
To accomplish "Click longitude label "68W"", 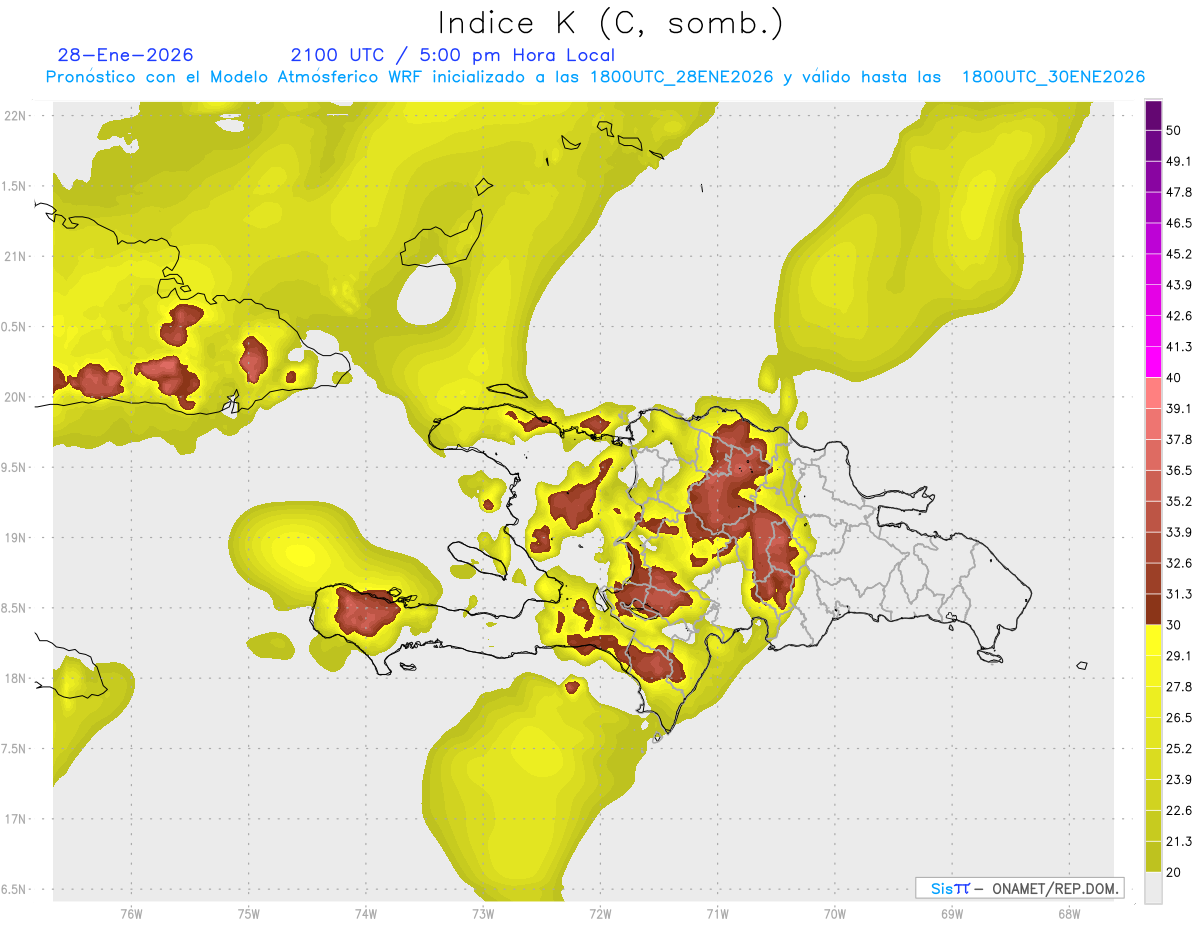I will coord(1069,914).
